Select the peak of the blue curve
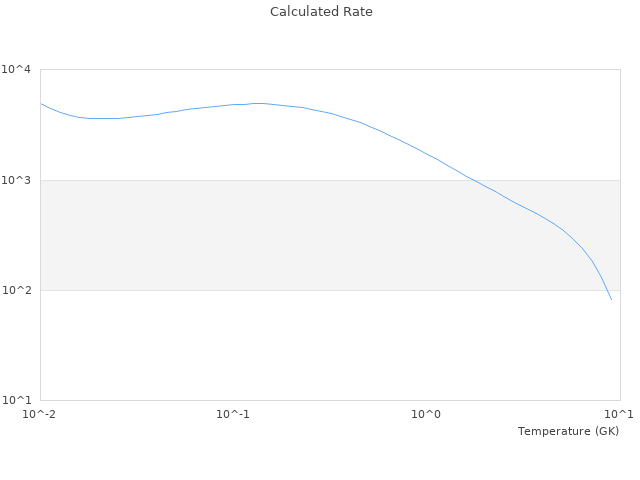The image size is (640, 480). [258, 103]
